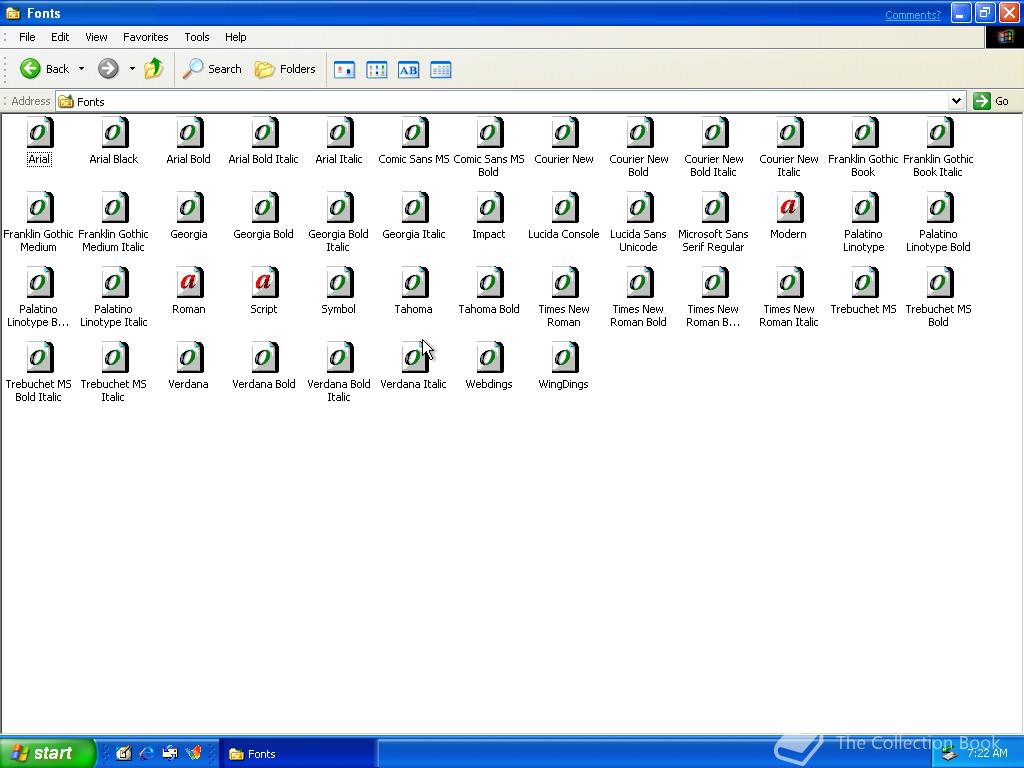Select the Trebuchet MS Italic font
Screen dimensions: 1024x768
coord(114,358)
